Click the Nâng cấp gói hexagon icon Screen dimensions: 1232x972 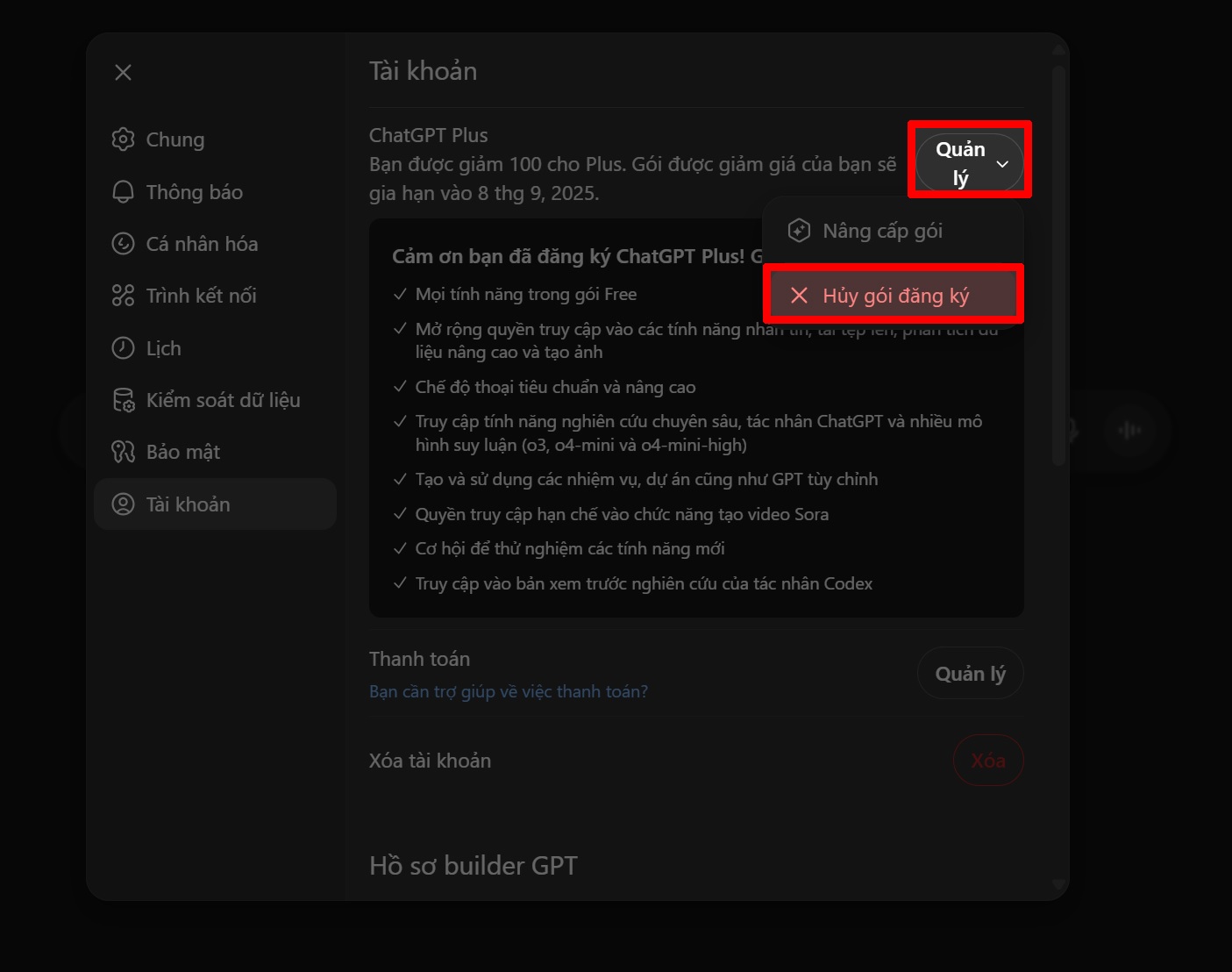pyautogui.click(x=799, y=231)
